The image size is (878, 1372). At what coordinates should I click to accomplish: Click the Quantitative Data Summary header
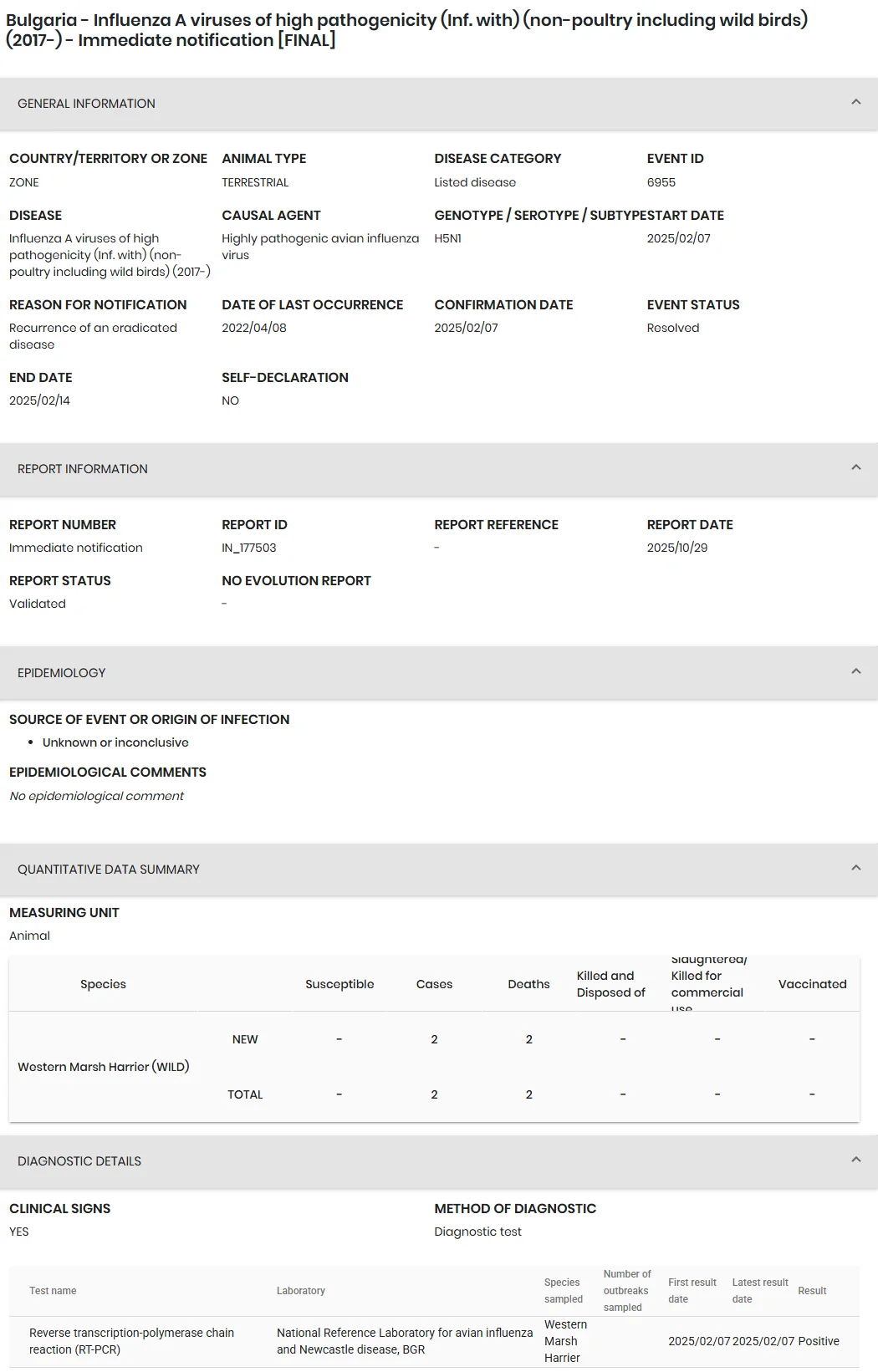pyautogui.click(x=439, y=870)
